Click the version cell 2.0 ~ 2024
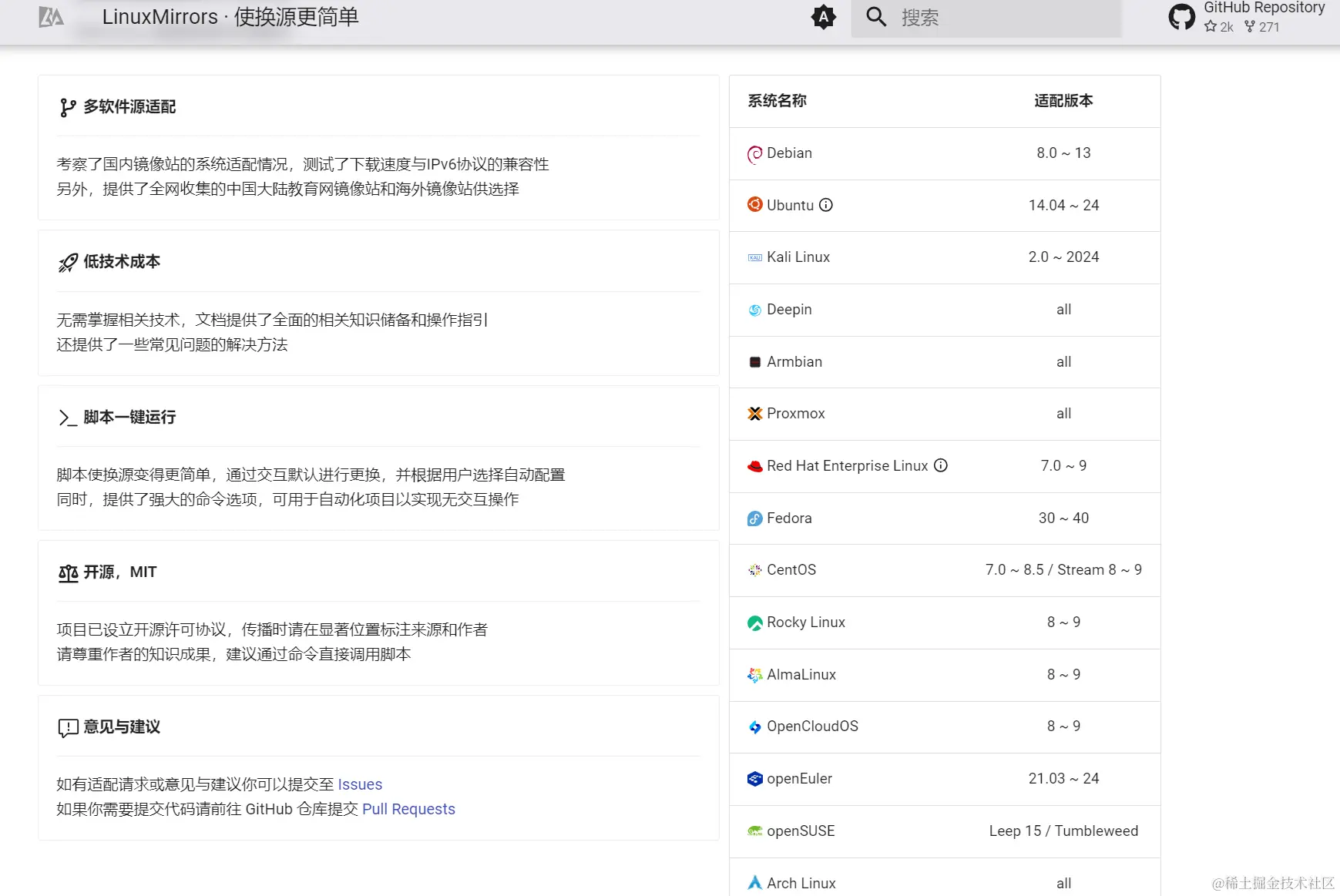1340x896 pixels. pyautogui.click(x=1063, y=257)
